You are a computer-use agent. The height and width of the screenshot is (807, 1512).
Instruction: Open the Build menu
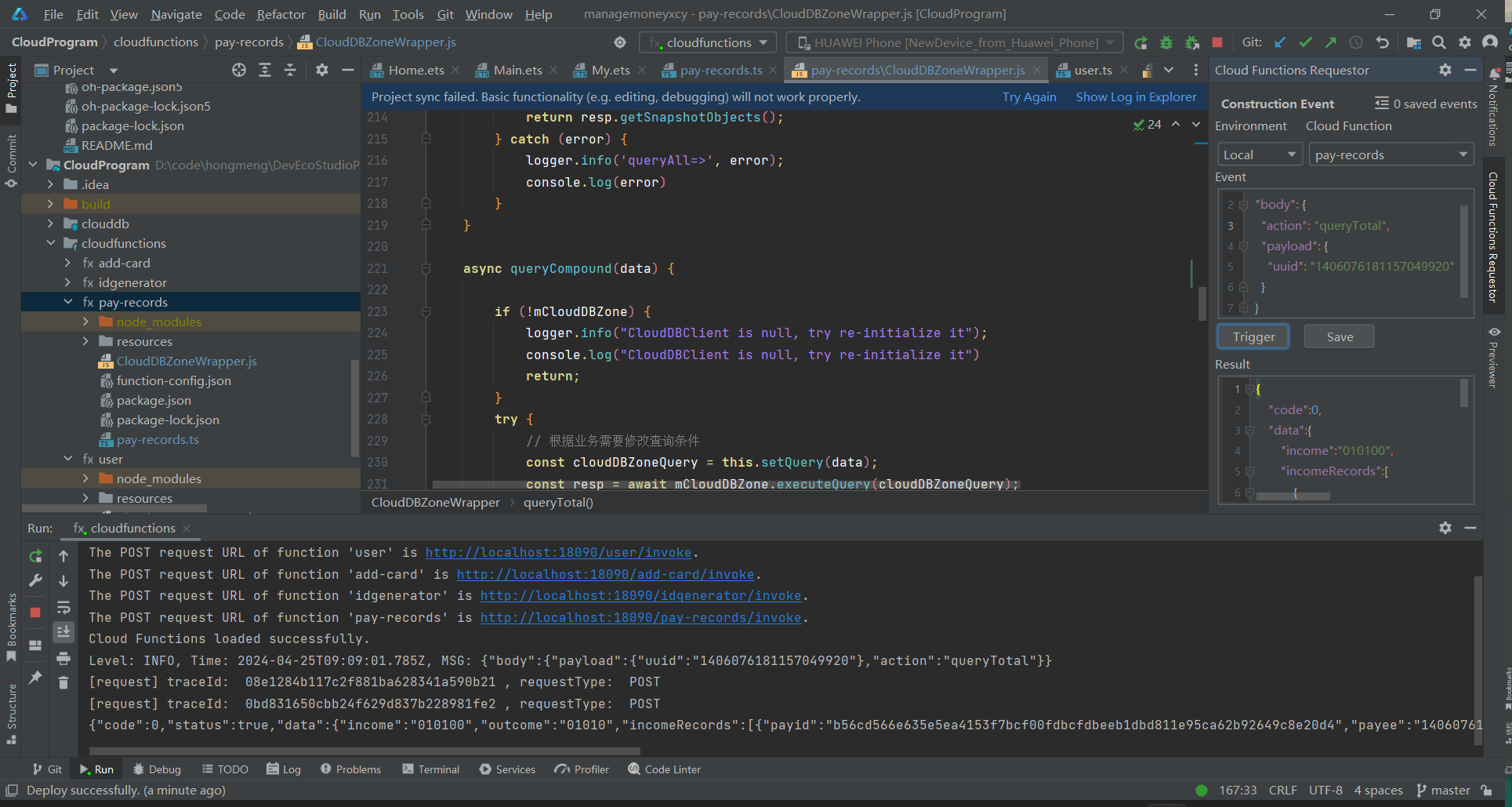[332, 14]
